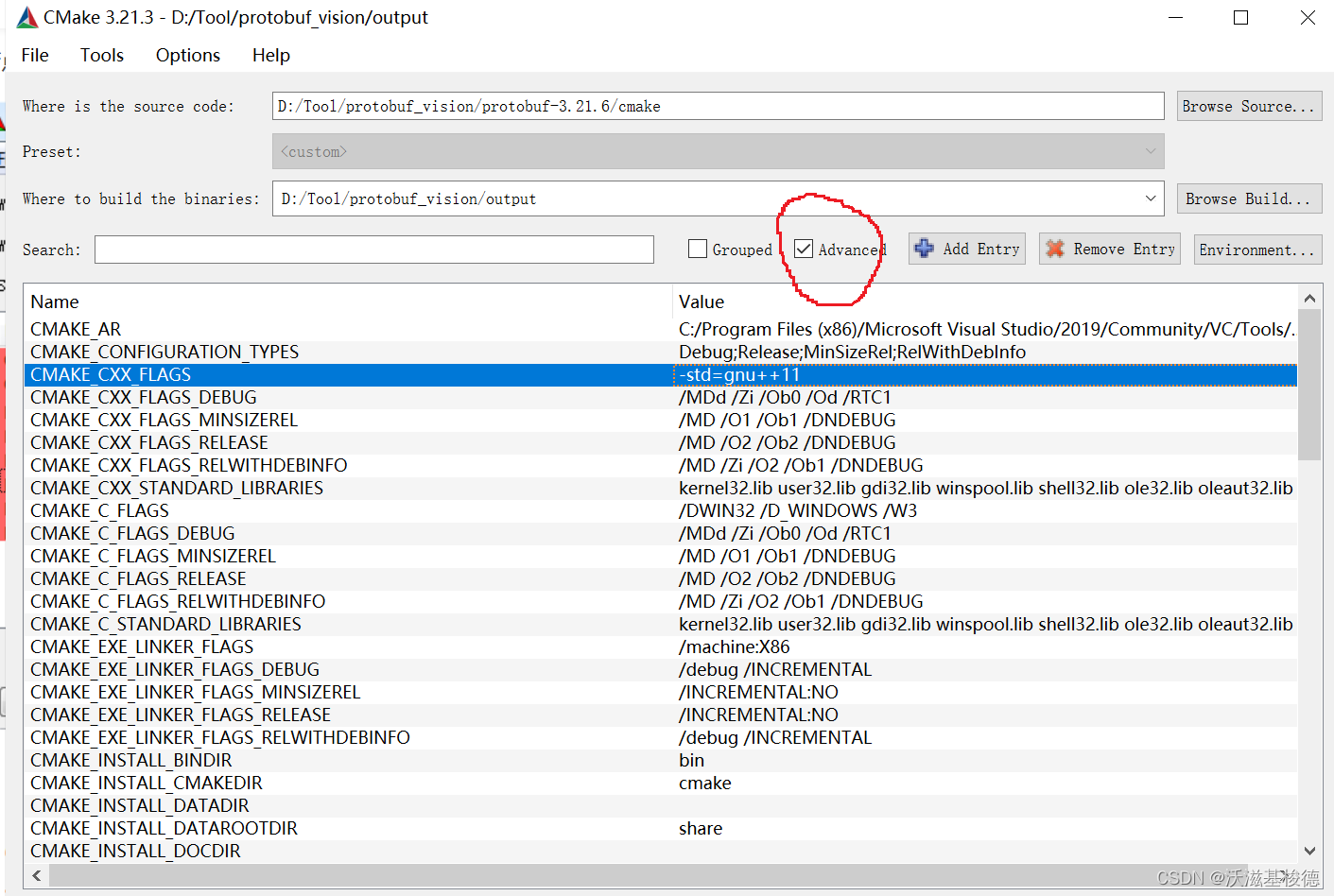Select the CMAKE_INSTALL_CMAKEDIR entry
This screenshot has width=1334, height=896.
[x=147, y=783]
